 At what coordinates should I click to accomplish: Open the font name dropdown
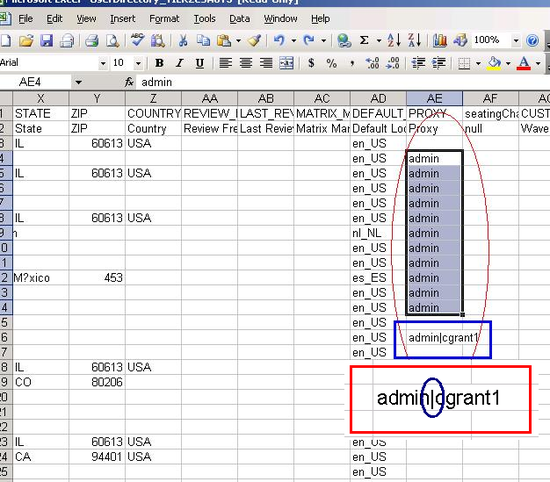(x=103, y=63)
